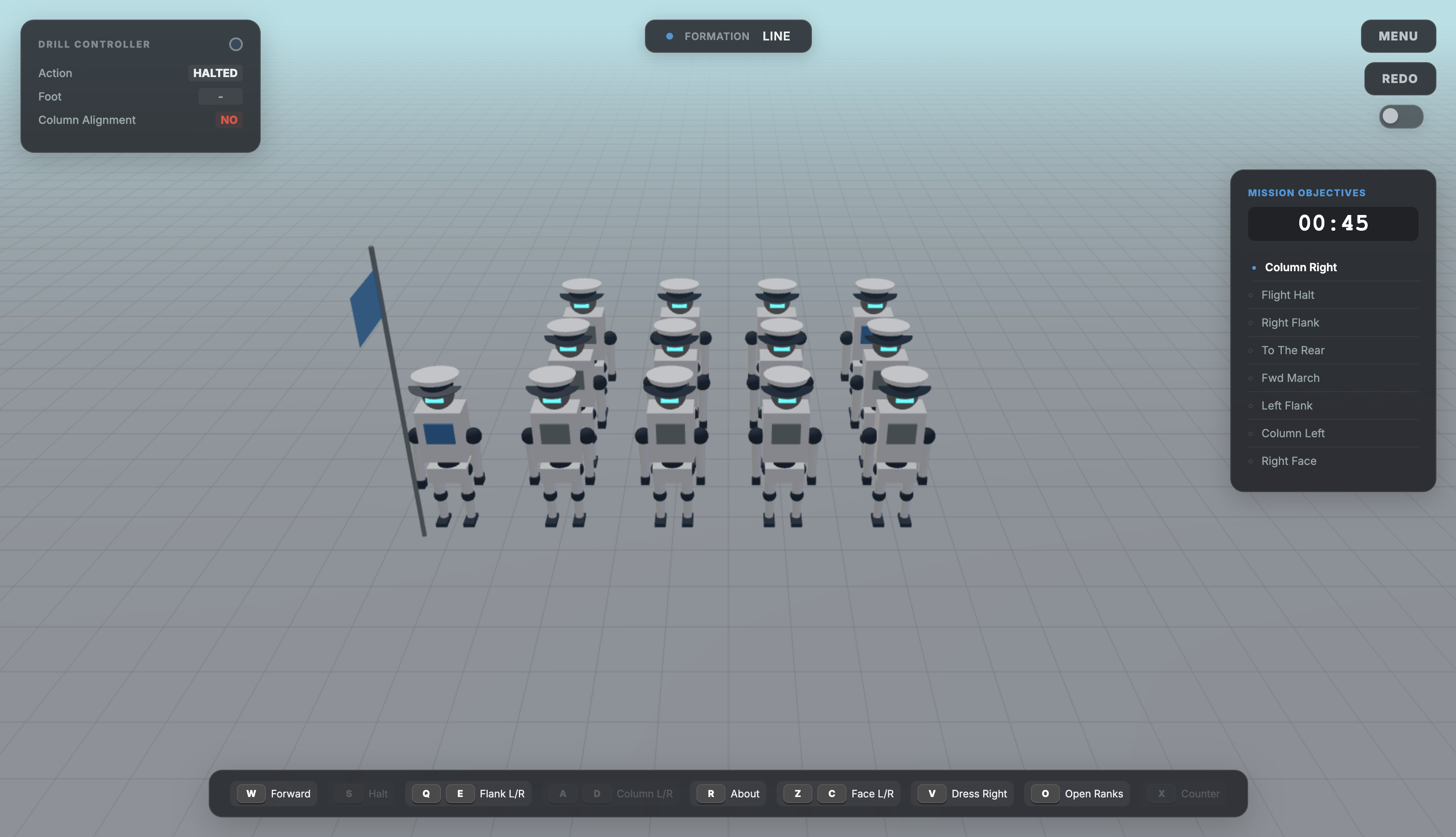This screenshot has height=837, width=1456.
Task: Click the E flank right key
Action: [460, 793]
